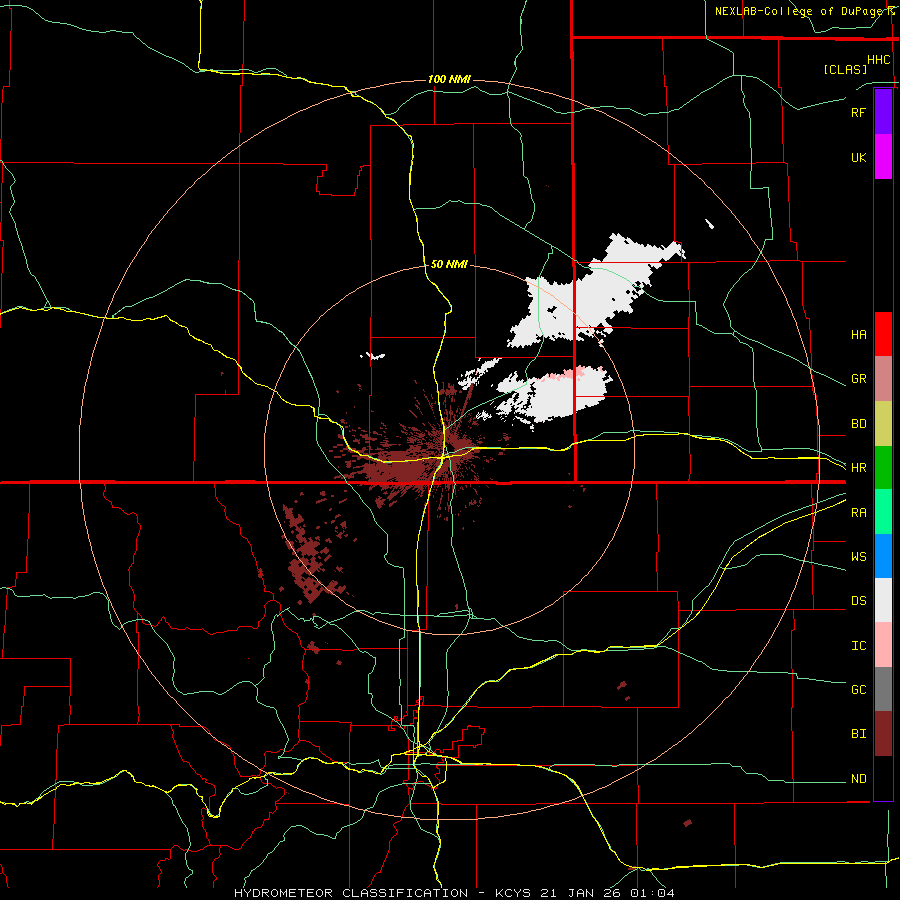Click the GR legend label
Screen dimensions: 900x900
pos(859,379)
